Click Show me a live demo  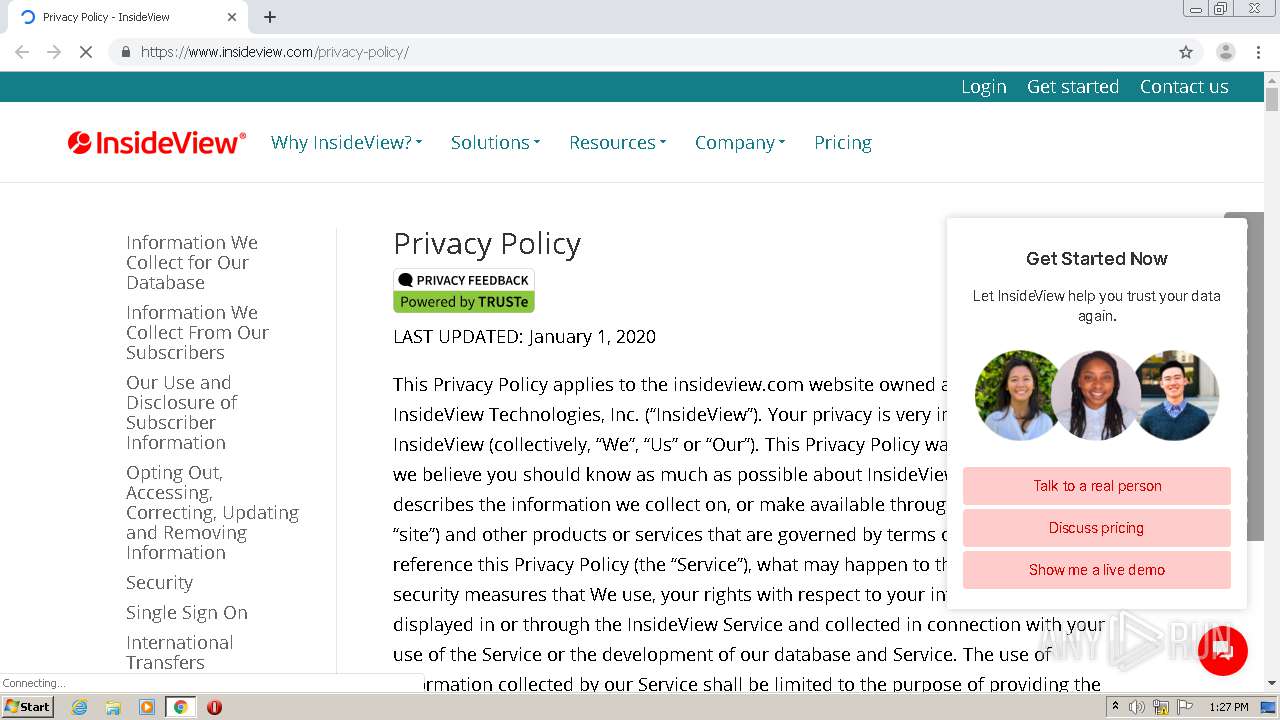(1097, 570)
